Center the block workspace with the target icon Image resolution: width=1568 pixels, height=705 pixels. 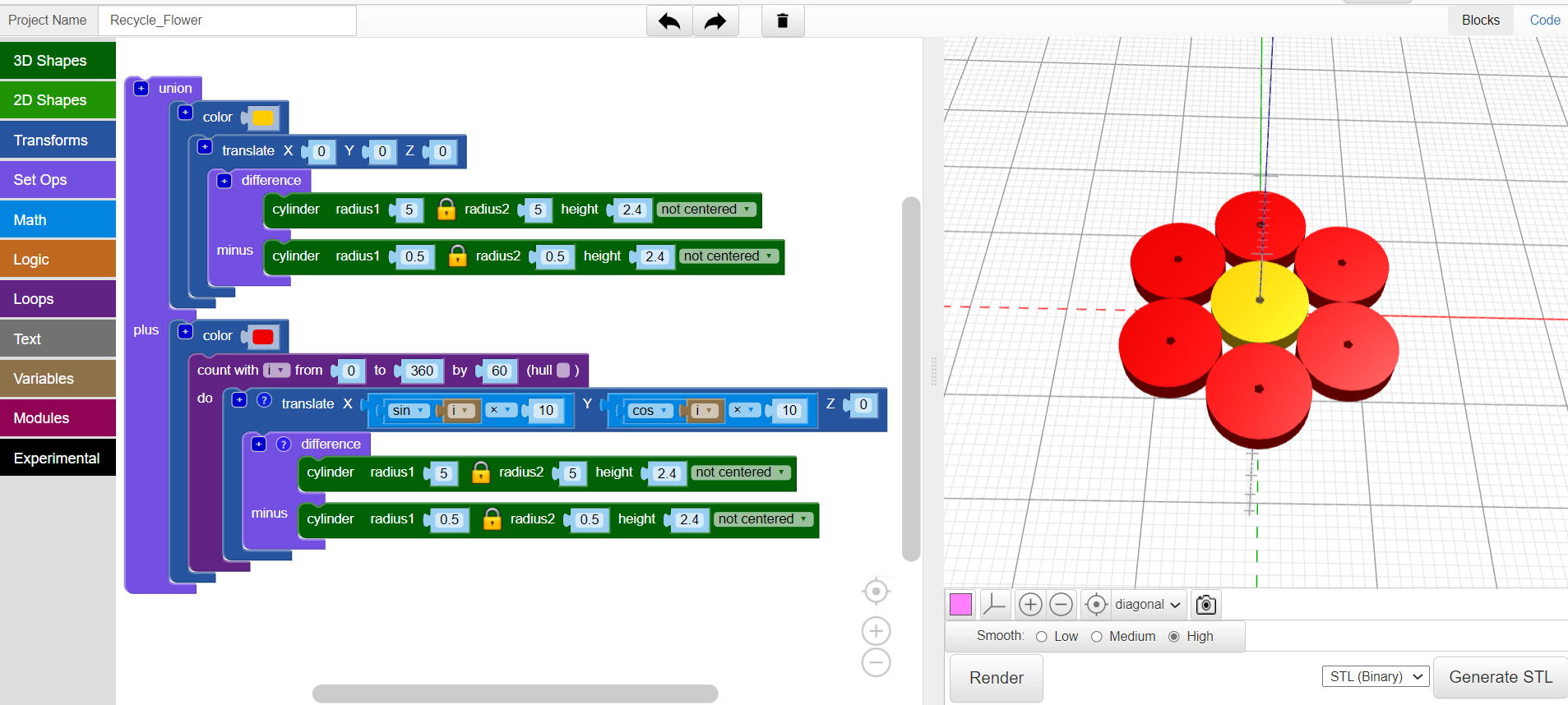[x=877, y=591]
